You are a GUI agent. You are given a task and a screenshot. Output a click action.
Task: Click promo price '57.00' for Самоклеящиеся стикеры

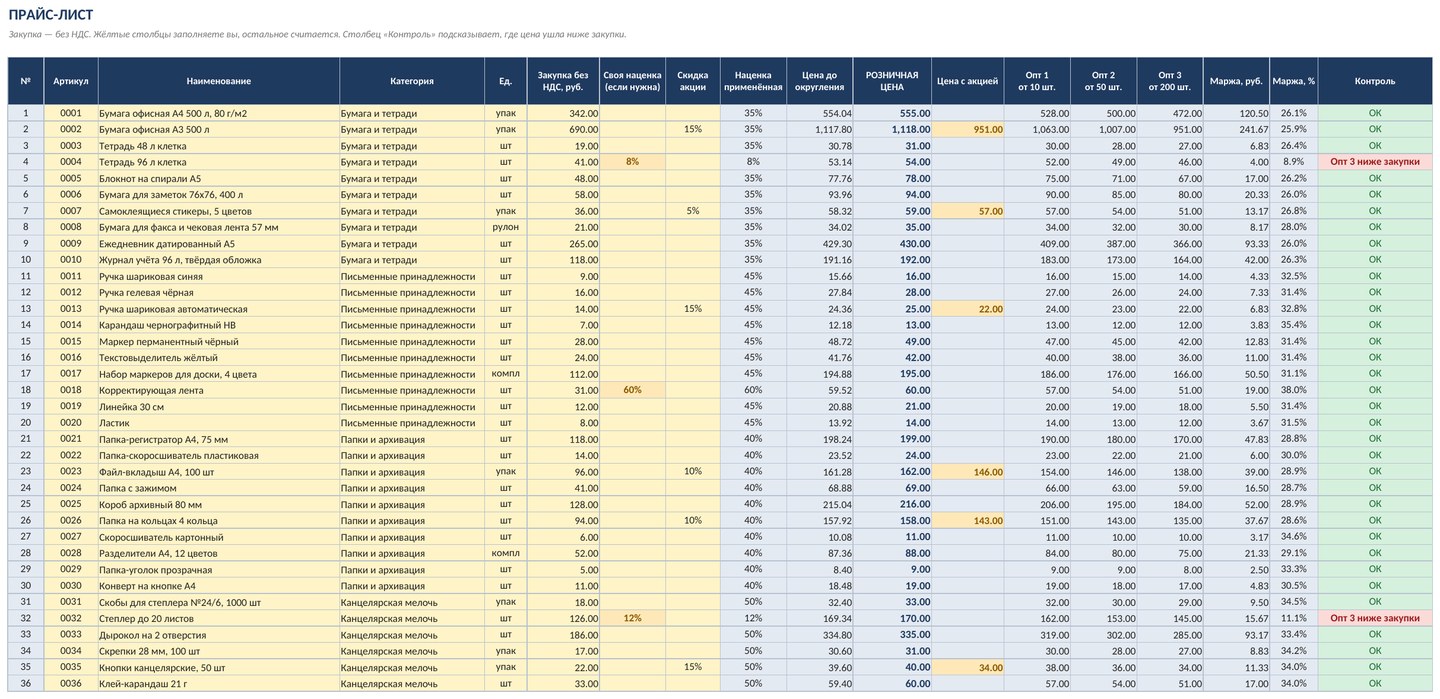click(x=968, y=211)
